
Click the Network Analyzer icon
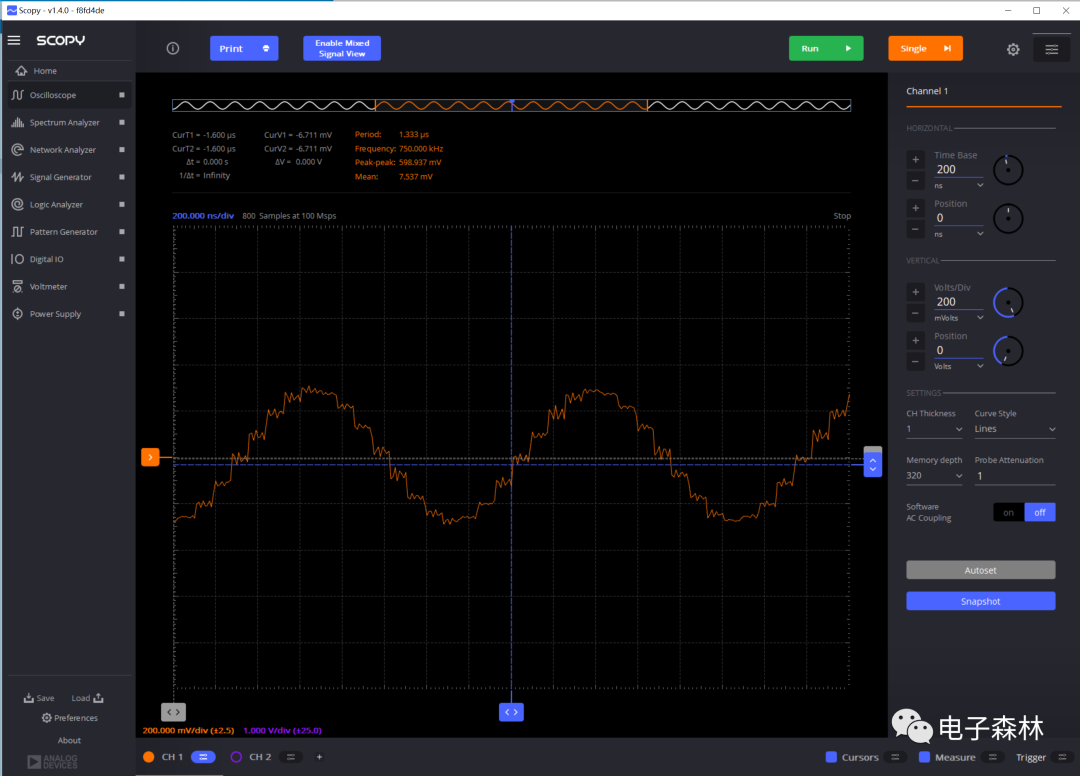(x=17, y=149)
